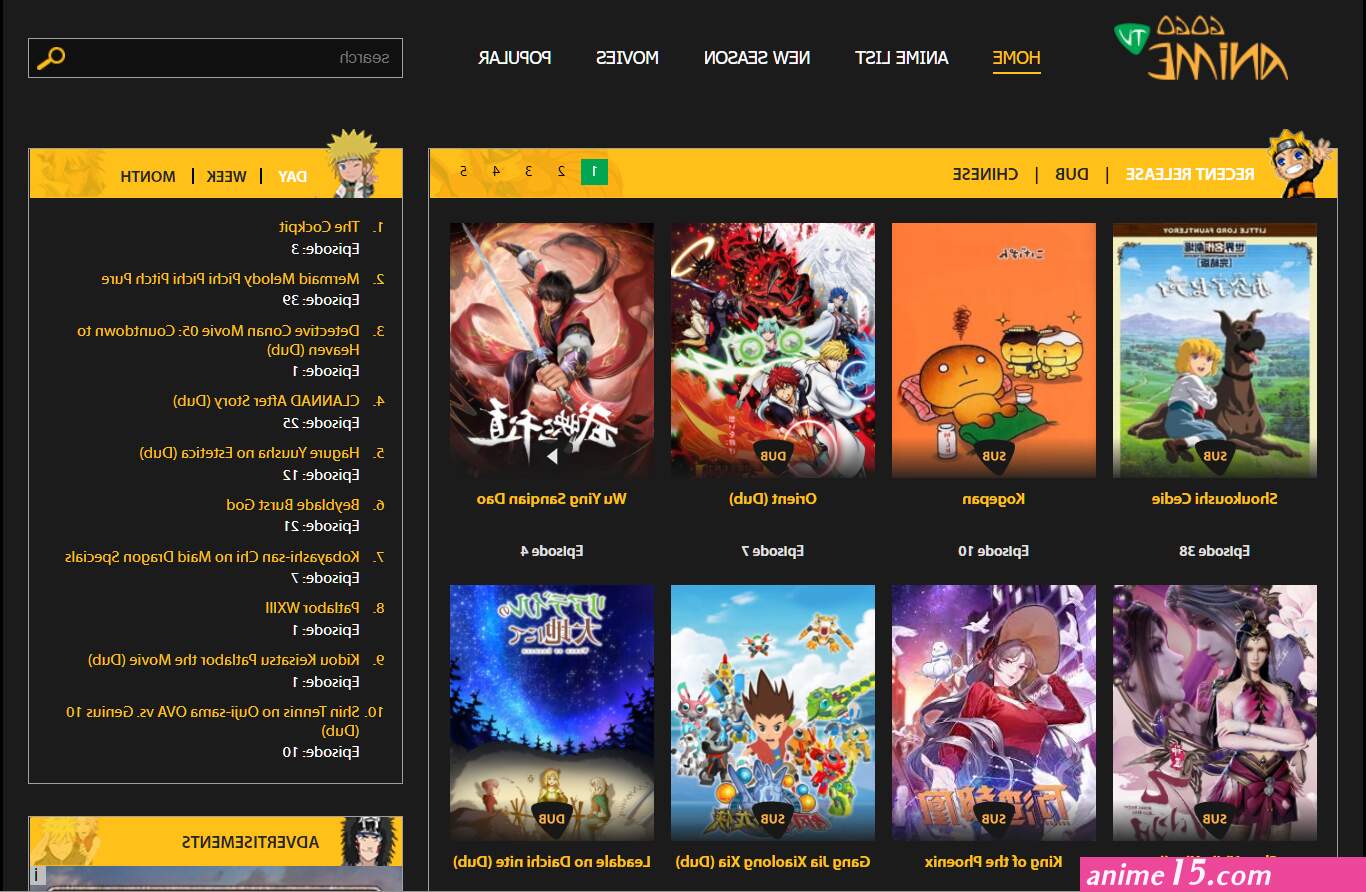Screen dimensions: 1366x892
Task: Click the DUB badge on Leadale no Daichi nite
Action: 552,818
